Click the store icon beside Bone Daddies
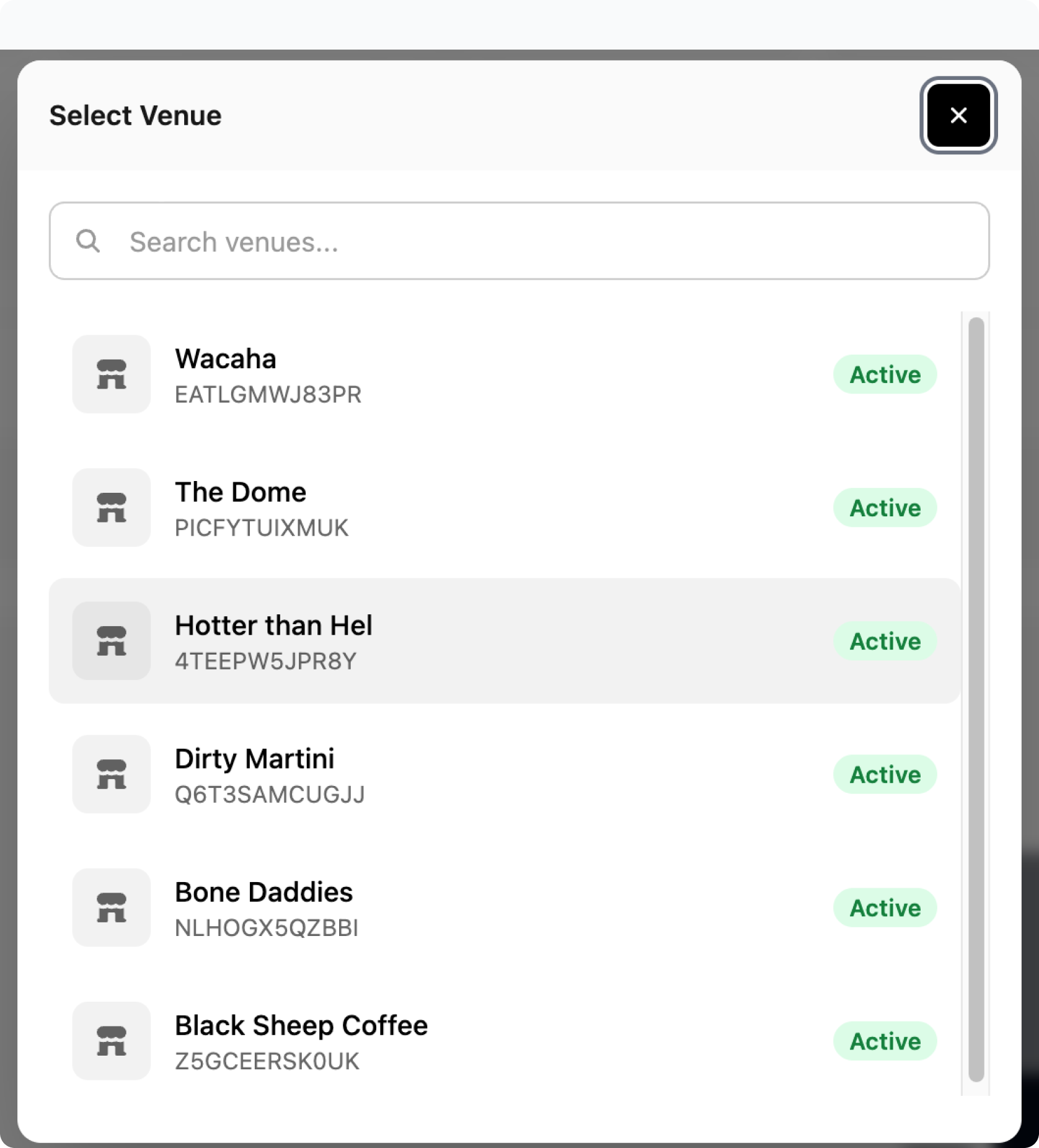 [x=112, y=907]
